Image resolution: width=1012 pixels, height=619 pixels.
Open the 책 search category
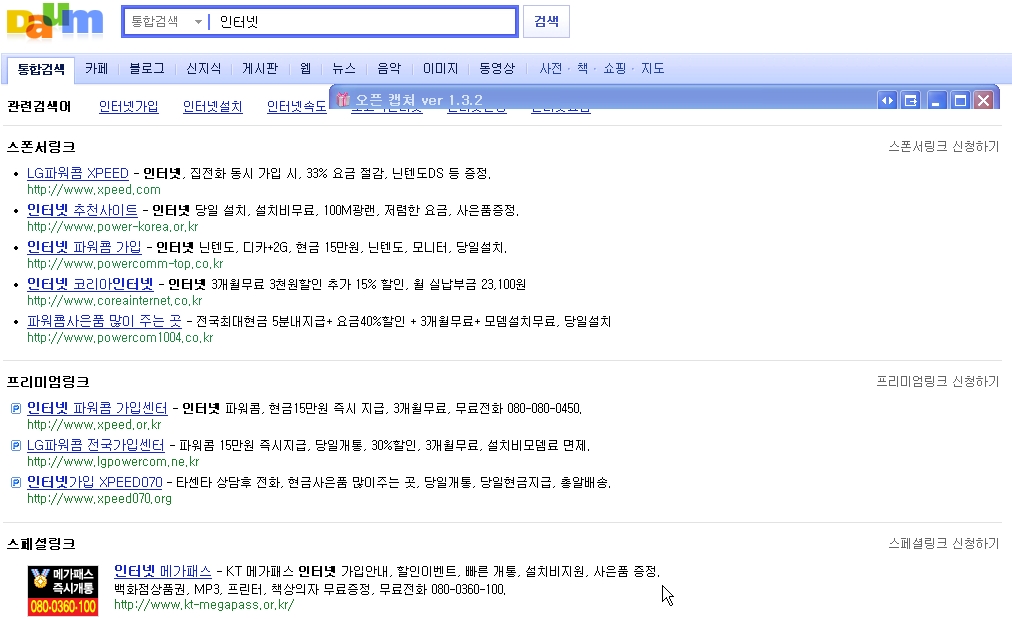(x=583, y=68)
